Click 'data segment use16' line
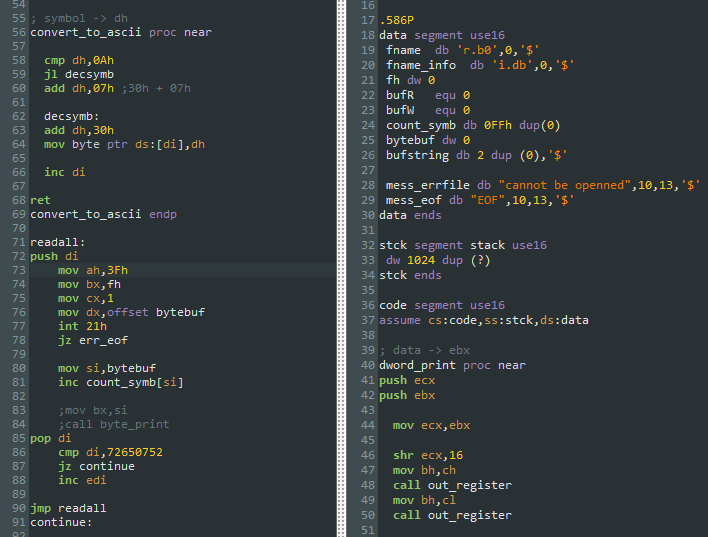This screenshot has width=708, height=537. [442, 35]
